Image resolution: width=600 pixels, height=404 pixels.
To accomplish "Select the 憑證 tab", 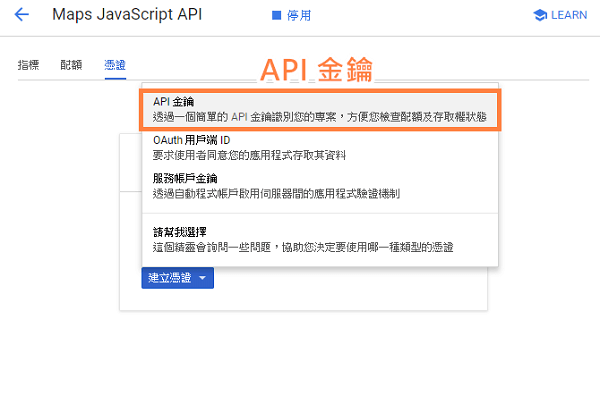I will (115, 65).
